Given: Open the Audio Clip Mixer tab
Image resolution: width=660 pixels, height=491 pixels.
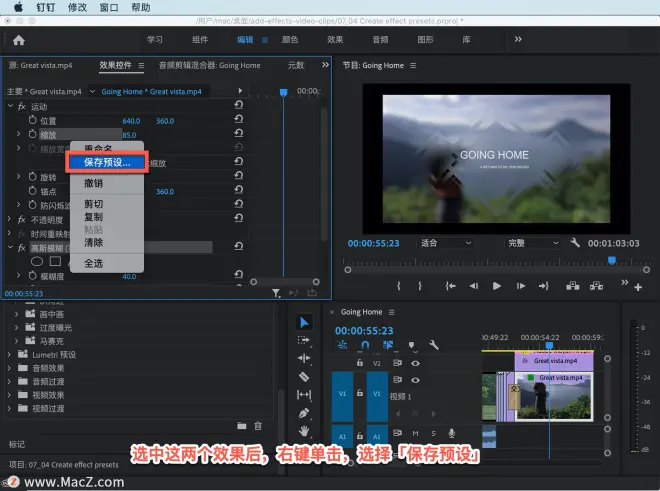Looking at the screenshot, I should point(210,65).
